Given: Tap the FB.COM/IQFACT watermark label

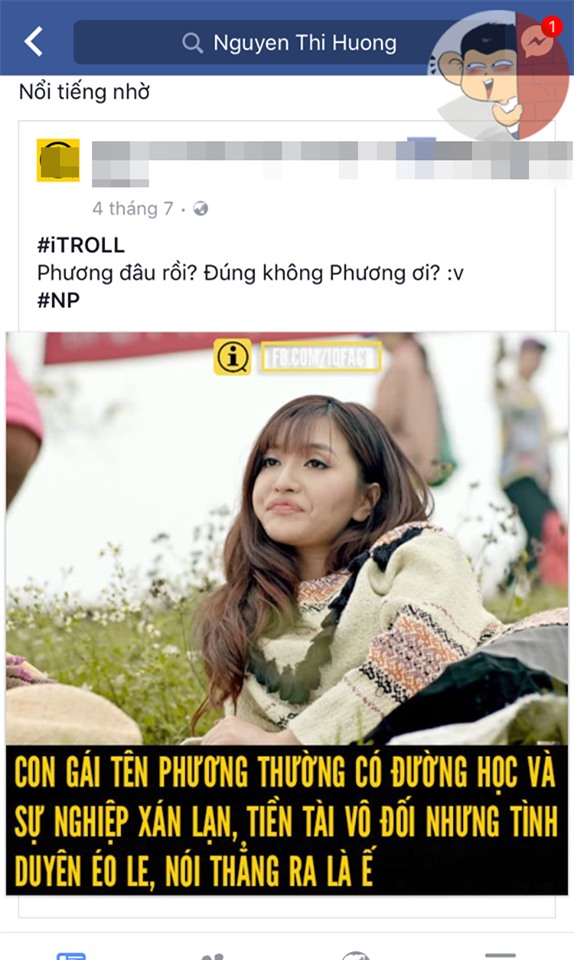Looking at the screenshot, I should [x=321, y=357].
